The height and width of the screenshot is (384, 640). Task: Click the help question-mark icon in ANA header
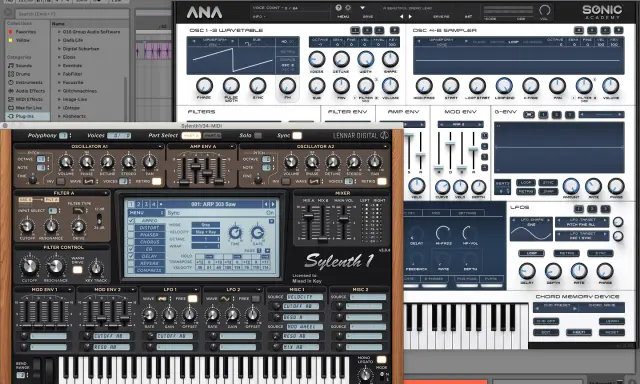point(338,8)
